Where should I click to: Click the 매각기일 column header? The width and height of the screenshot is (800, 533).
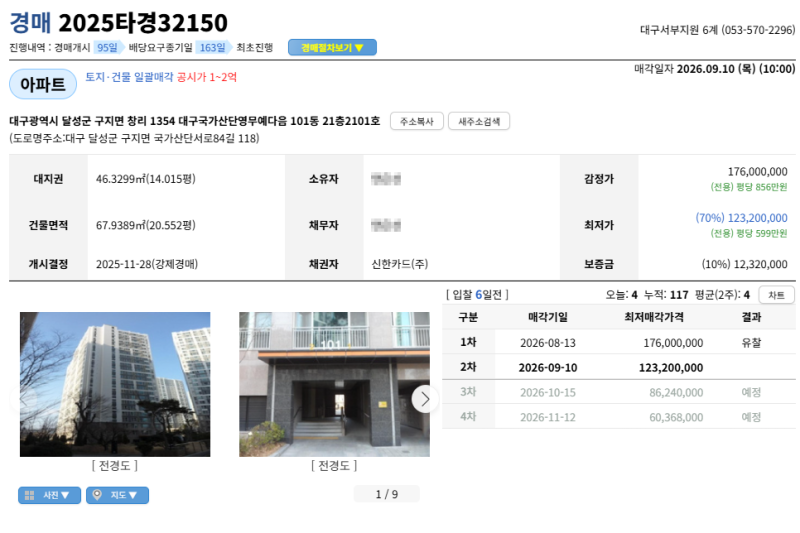coord(547,317)
